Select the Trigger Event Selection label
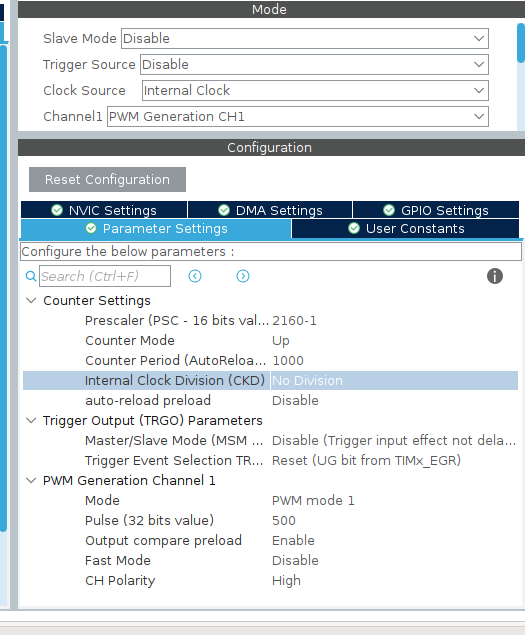Screen dimensions: 525x635 [174, 460]
